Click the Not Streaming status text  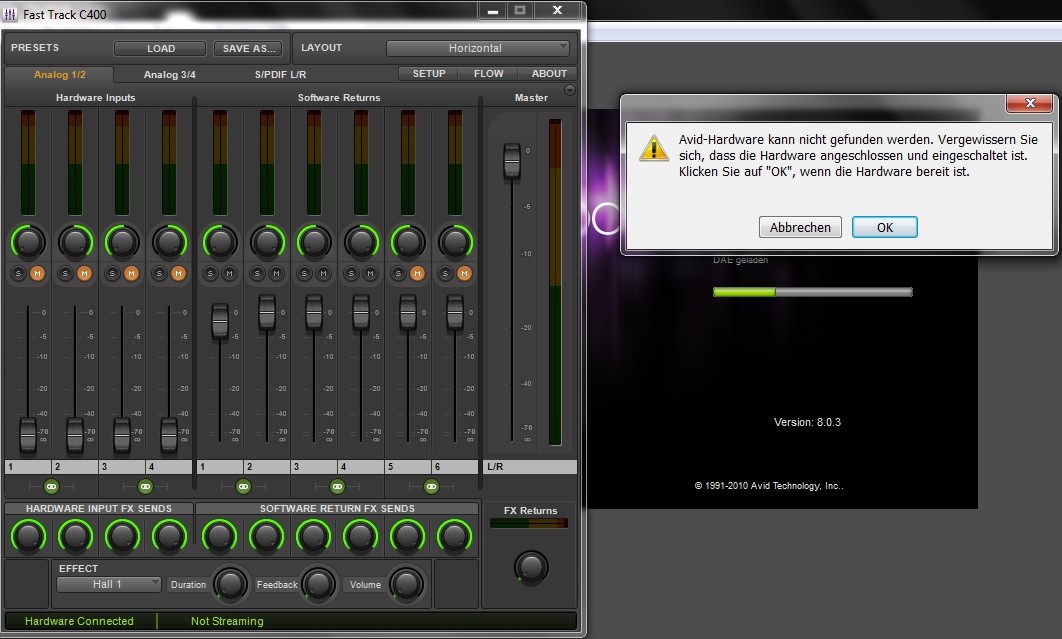pyautogui.click(x=227, y=621)
